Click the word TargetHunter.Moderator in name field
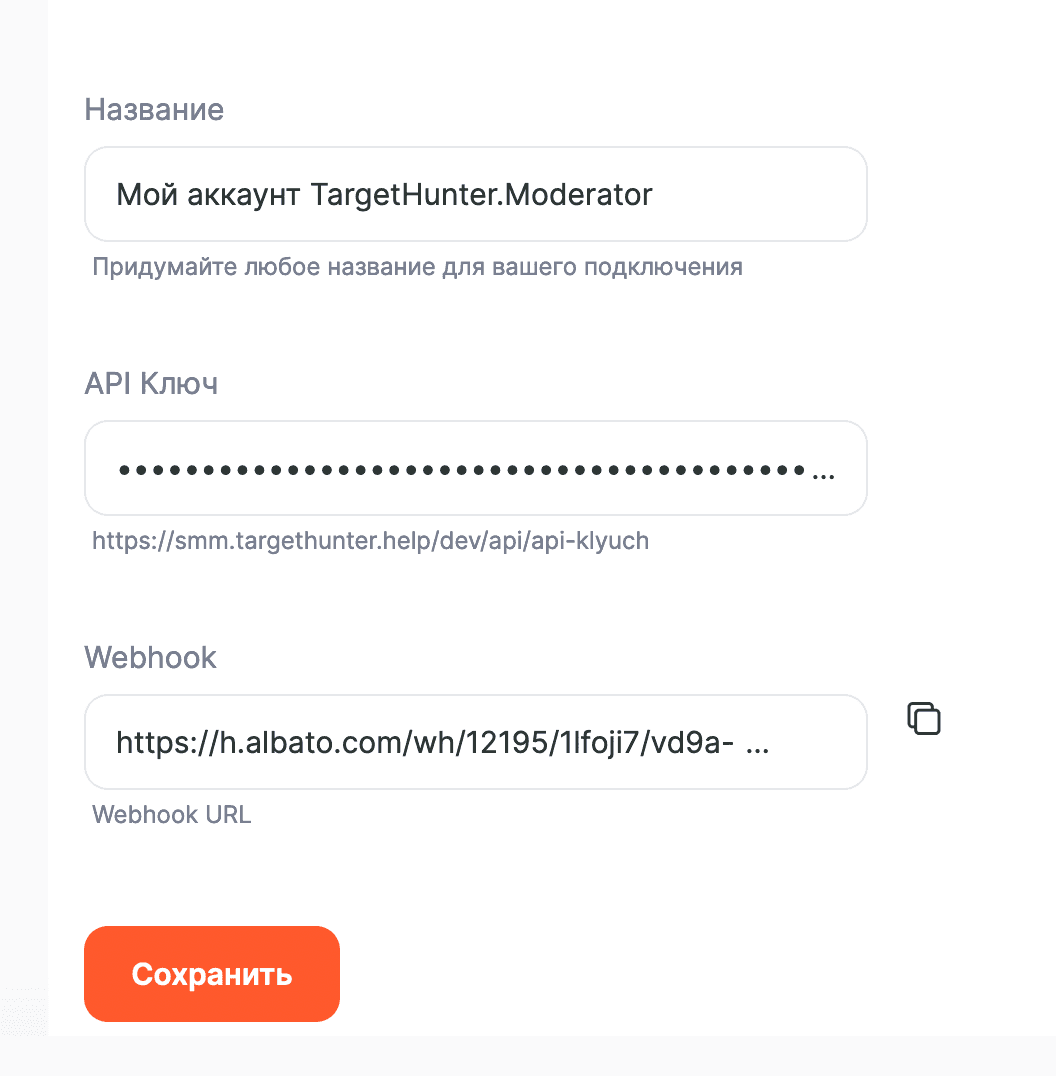The image size is (1056, 1076). (x=481, y=195)
